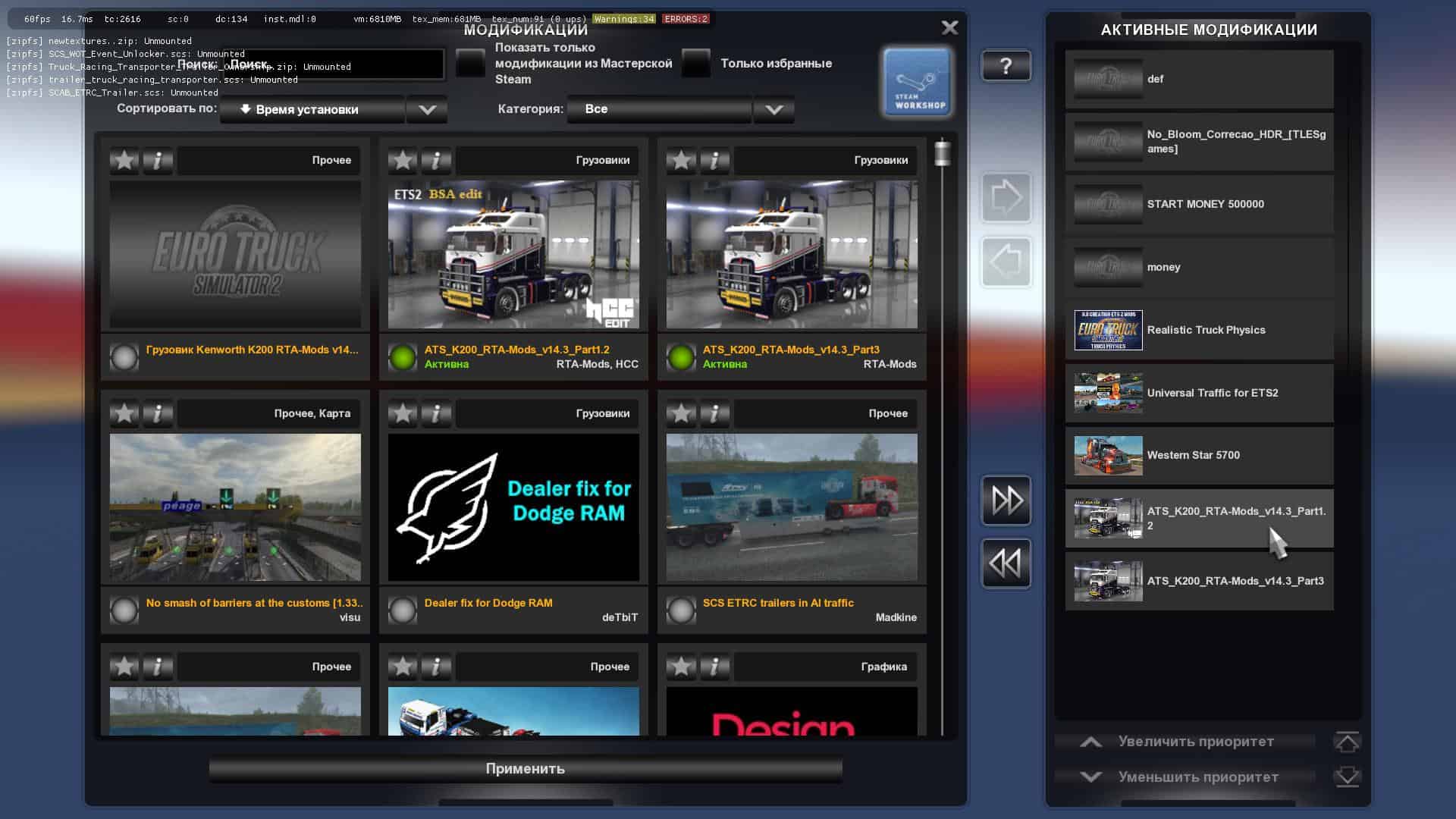This screenshot has height=819, width=1456.
Task: Click the question mark help button
Action: point(1006,66)
